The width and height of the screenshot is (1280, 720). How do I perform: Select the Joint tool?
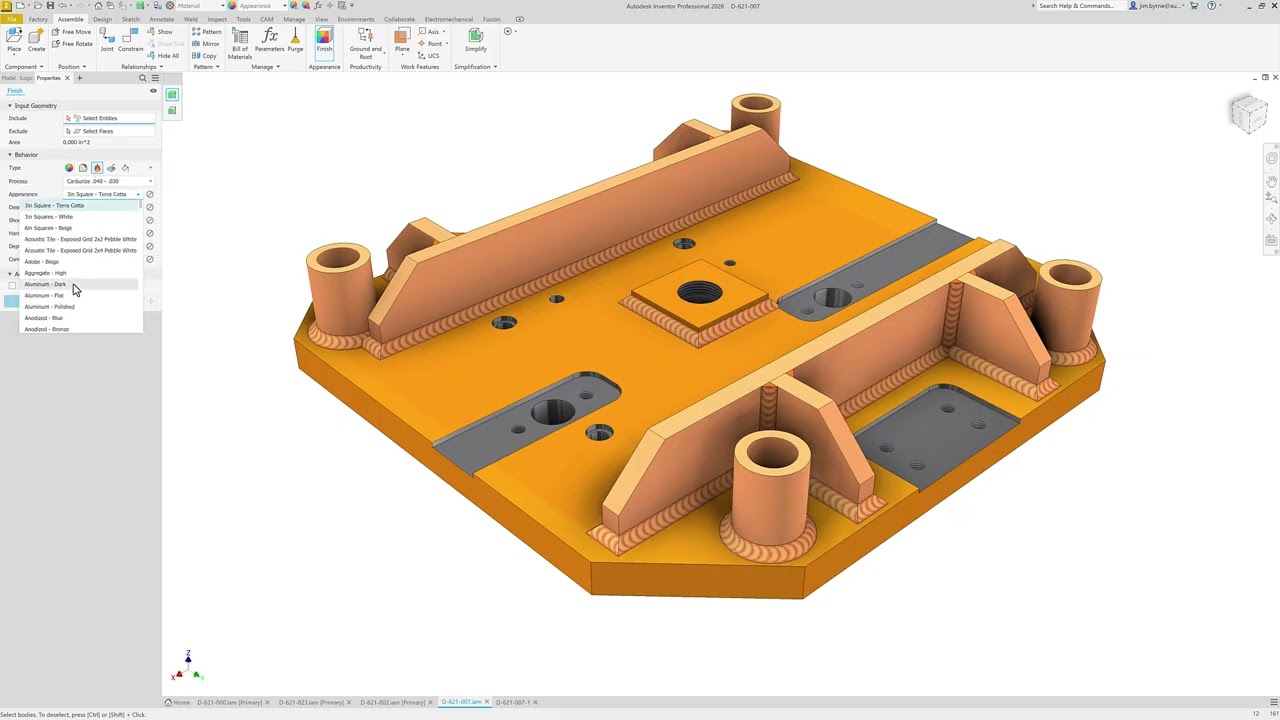tap(106, 40)
